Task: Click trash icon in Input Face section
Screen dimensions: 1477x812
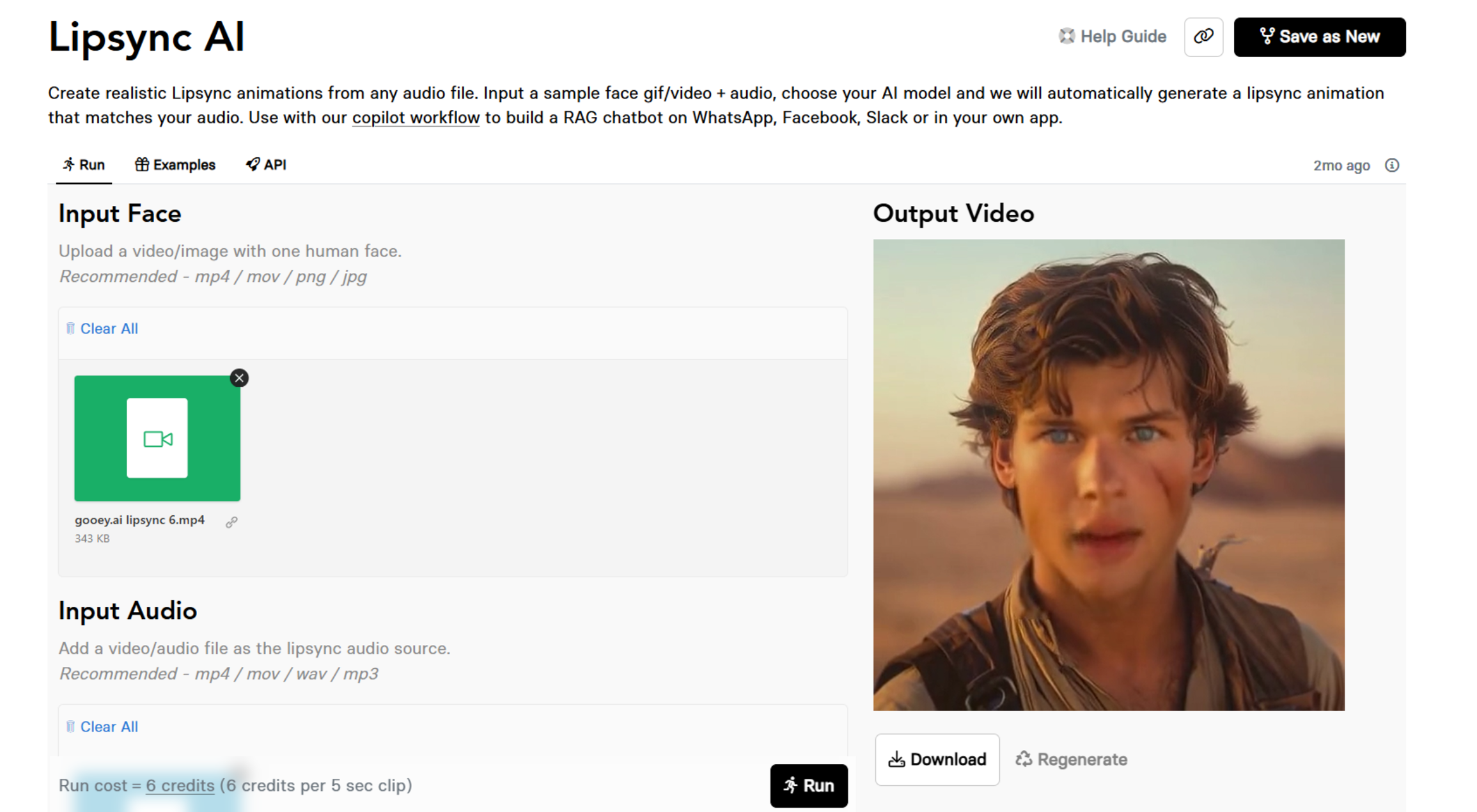Action: [x=70, y=329]
